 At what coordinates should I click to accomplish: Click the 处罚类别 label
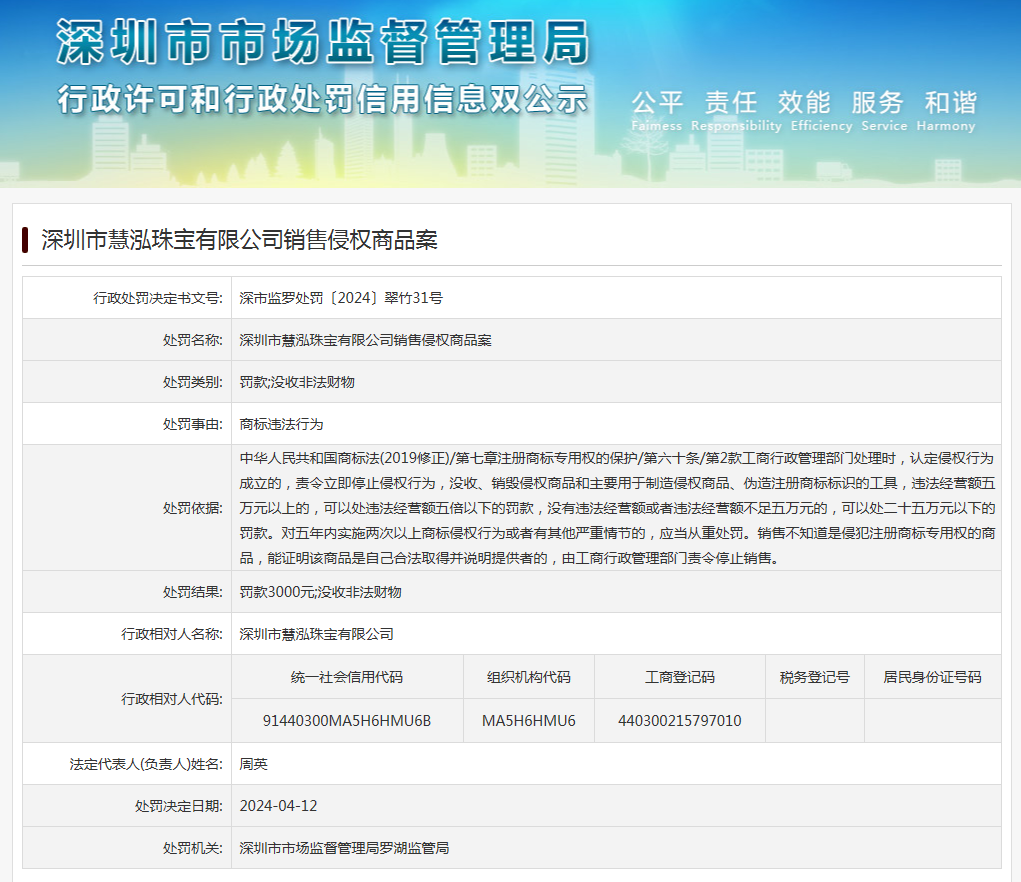click(x=193, y=382)
